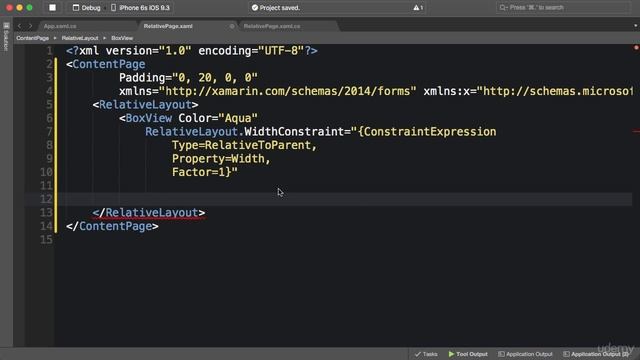Click the opening RelativeLayout tag
This screenshot has width=640, height=360.
tap(145, 104)
